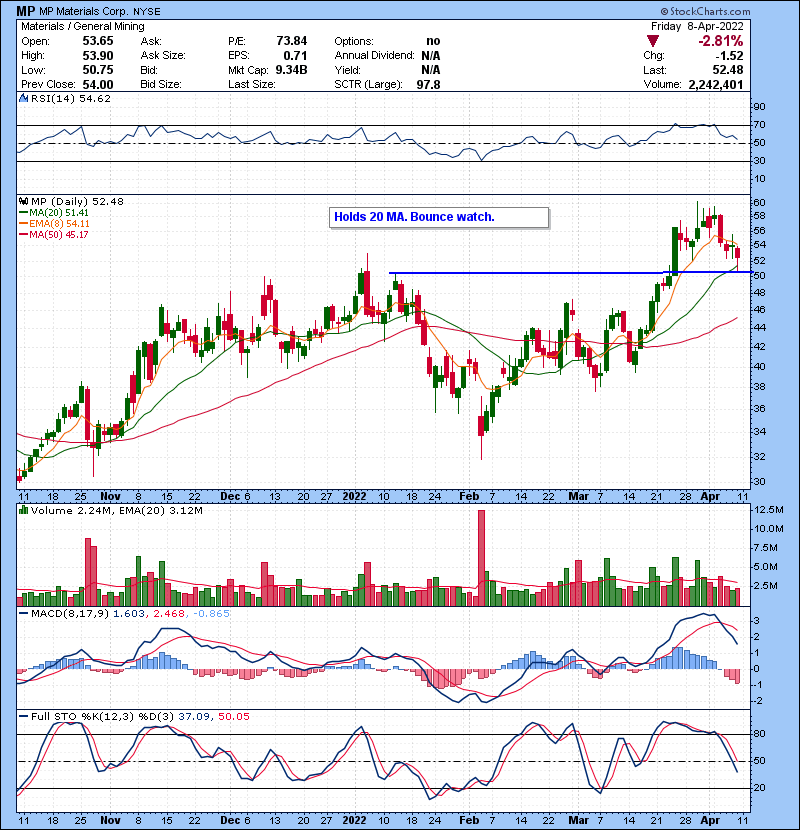Click the Yield N/A value
Screen dimensions: 800x830
(x=431, y=70)
